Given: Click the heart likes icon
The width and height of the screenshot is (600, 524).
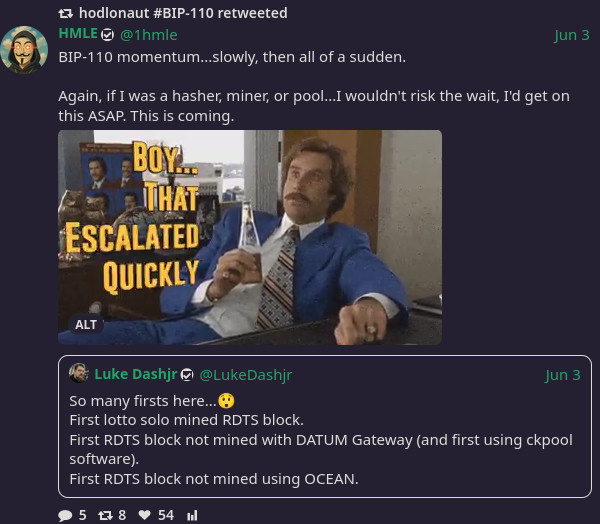Looking at the screenshot, I should (144, 515).
